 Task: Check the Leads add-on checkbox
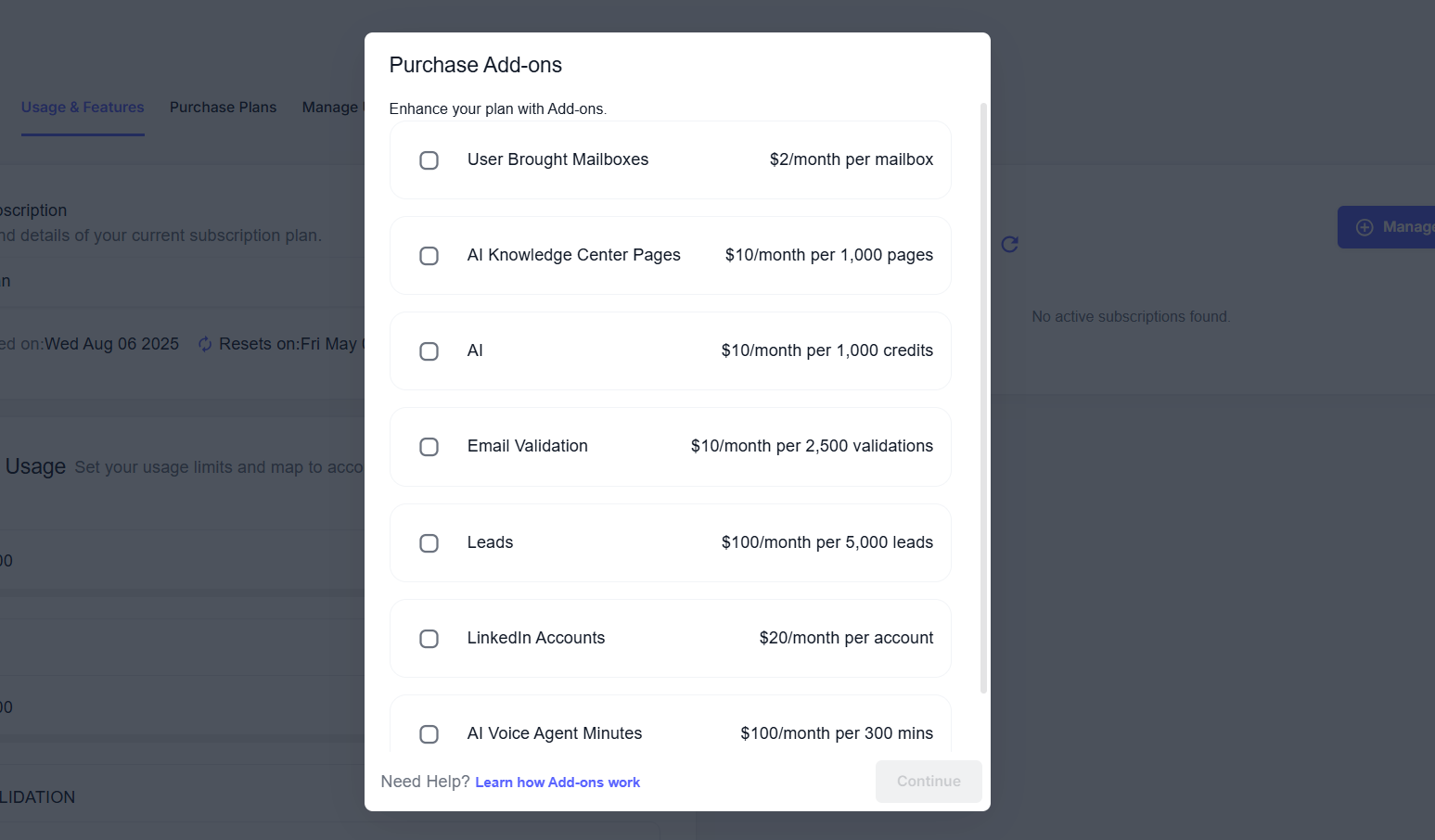click(429, 543)
